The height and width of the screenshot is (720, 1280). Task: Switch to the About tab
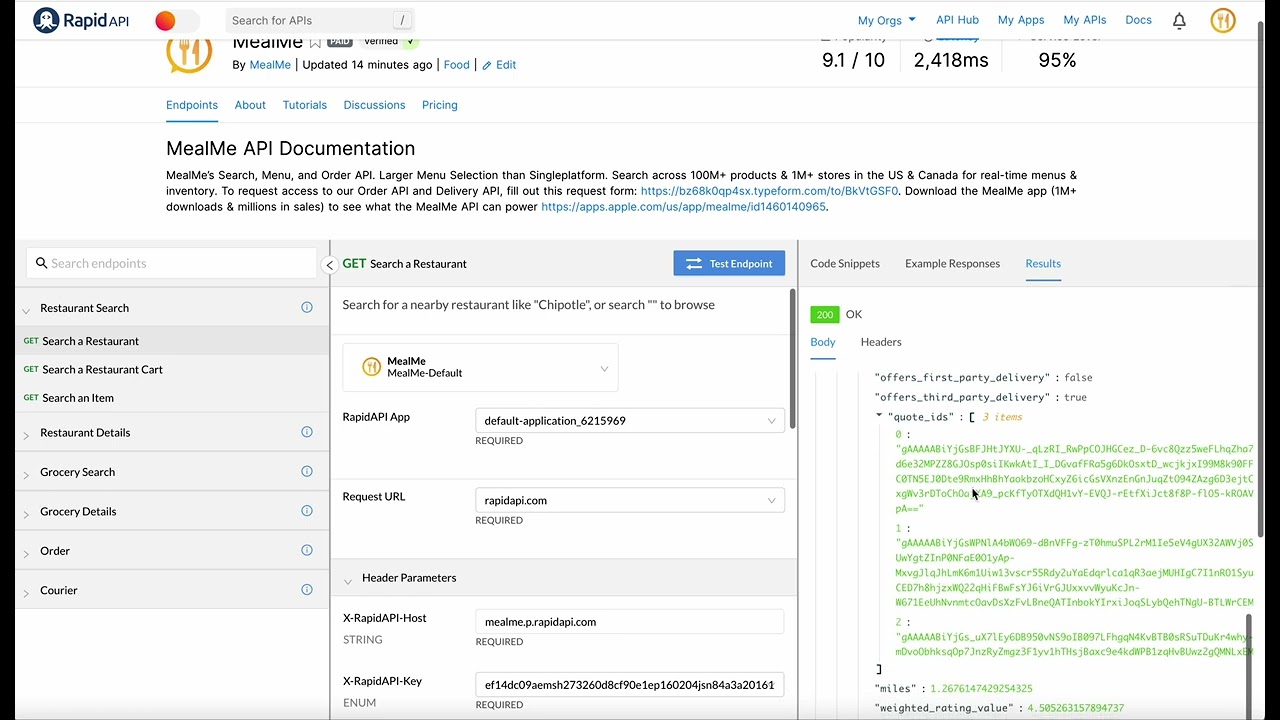250,105
